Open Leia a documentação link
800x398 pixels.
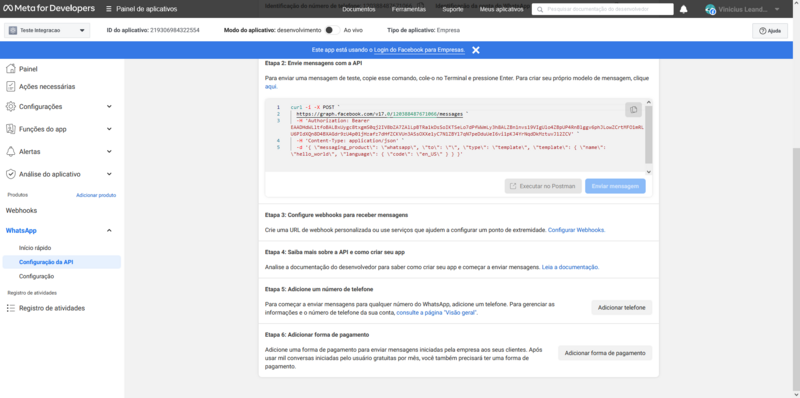coord(570,267)
